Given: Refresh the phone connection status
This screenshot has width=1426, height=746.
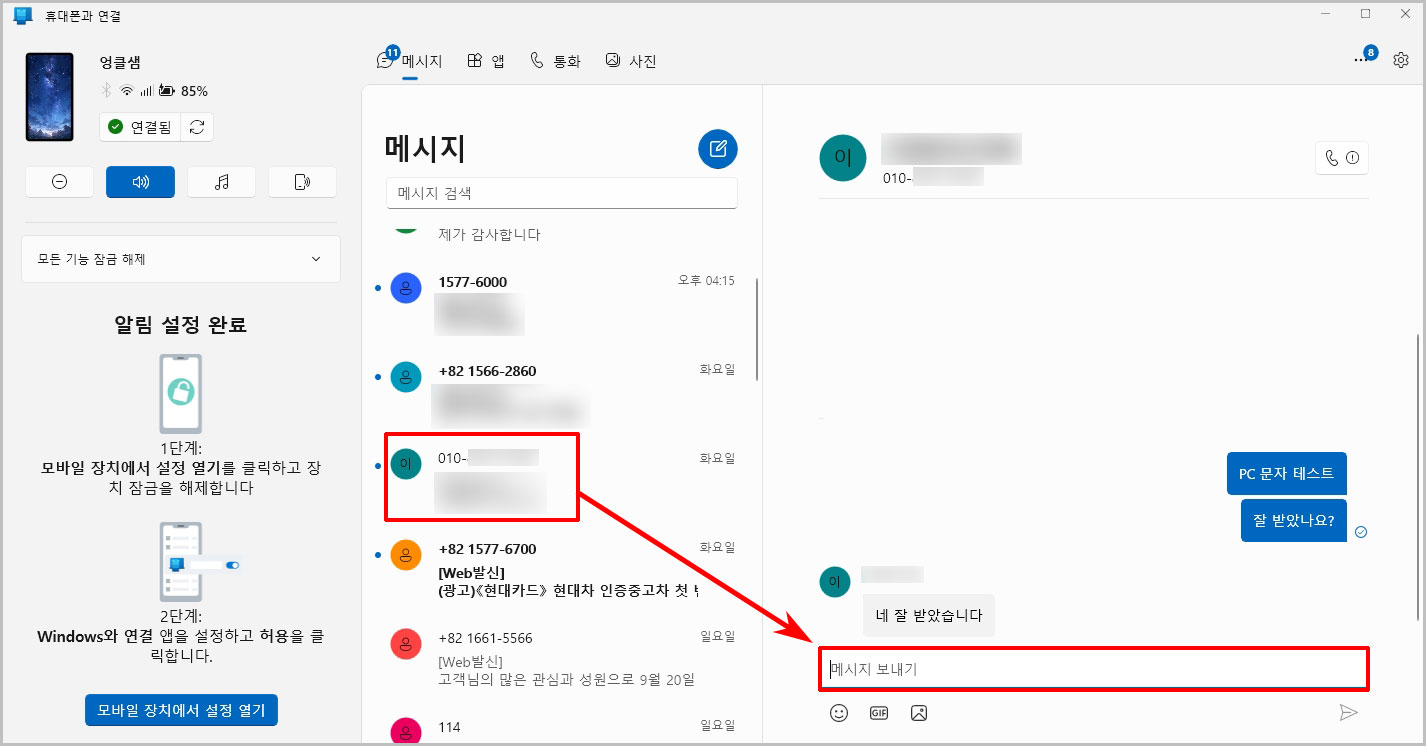Looking at the screenshot, I should (196, 127).
